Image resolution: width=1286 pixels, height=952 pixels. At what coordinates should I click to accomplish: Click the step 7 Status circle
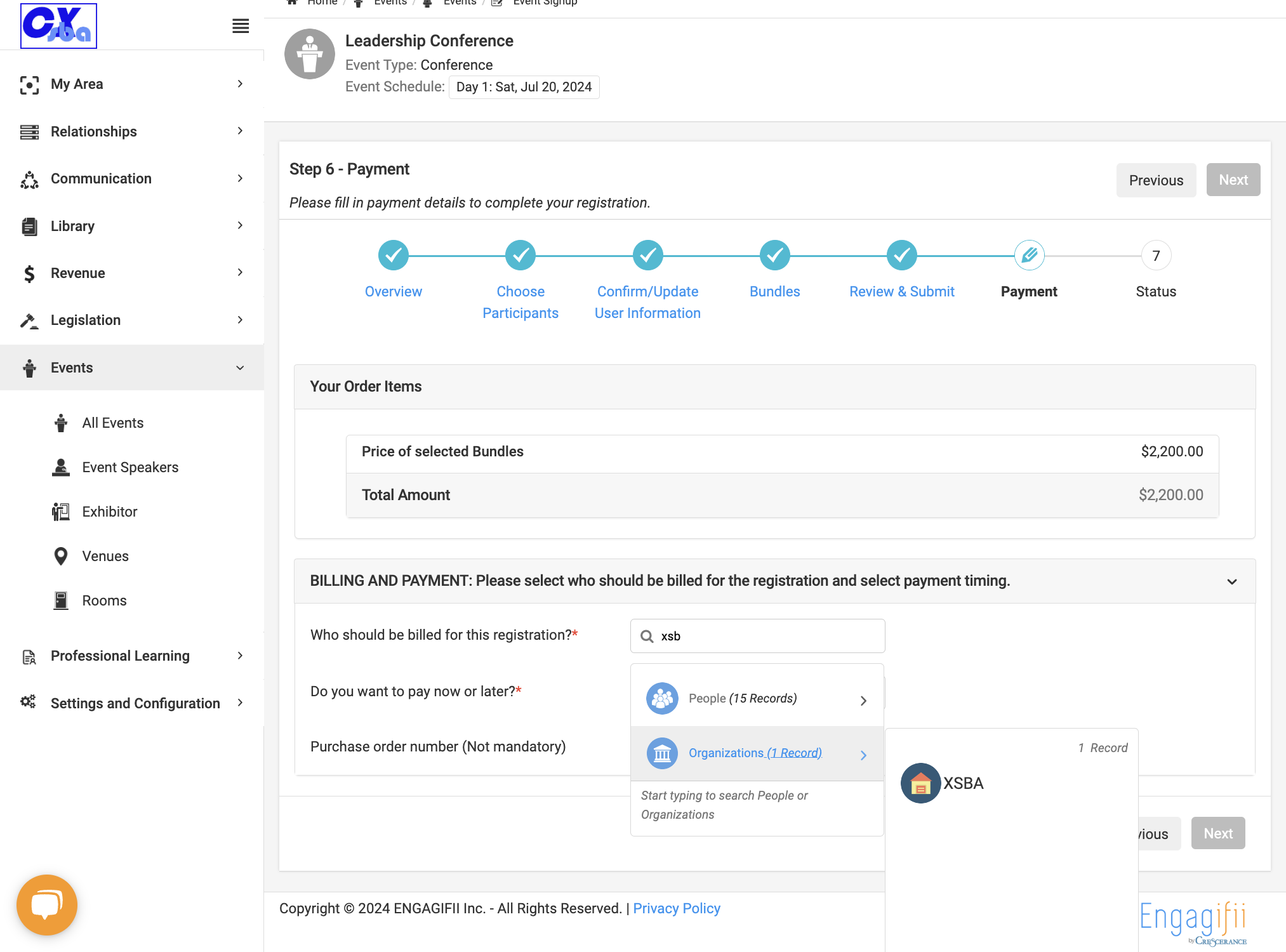[x=1156, y=255]
